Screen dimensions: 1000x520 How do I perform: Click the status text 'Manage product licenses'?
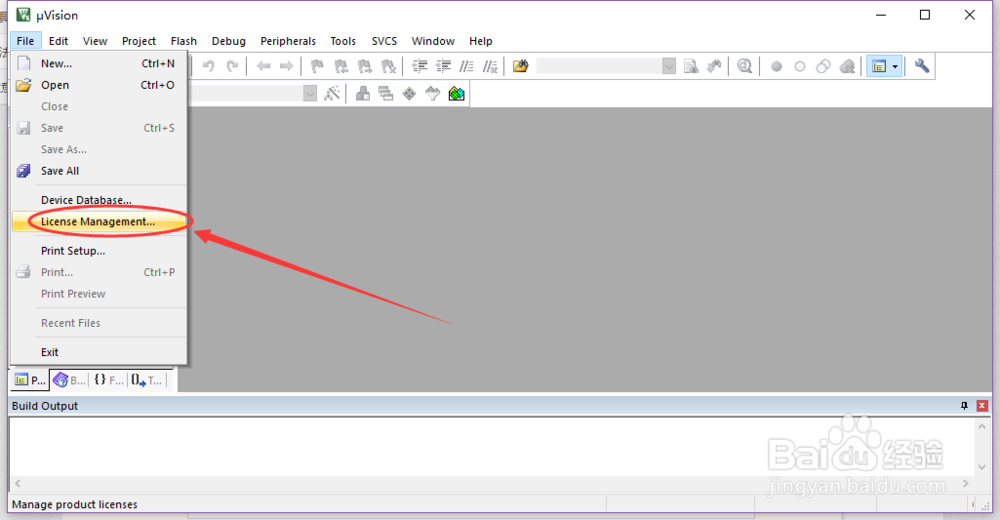pos(75,504)
